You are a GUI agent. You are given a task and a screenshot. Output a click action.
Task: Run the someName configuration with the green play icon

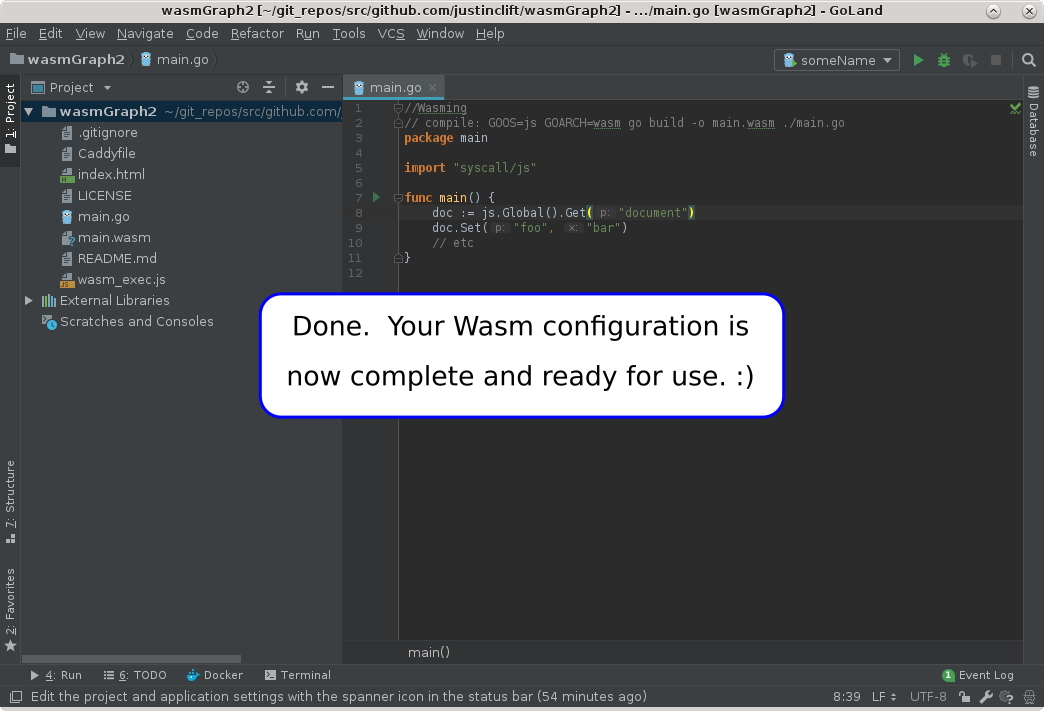918,61
